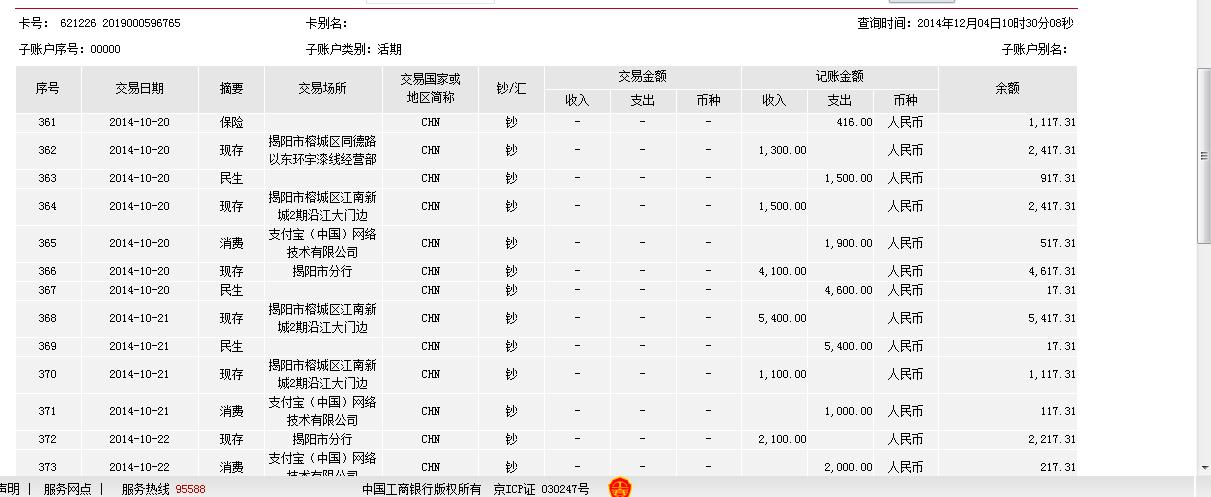Click the 5,417.31 balance
Screen dimensions: 1211x497
pos(1052,318)
